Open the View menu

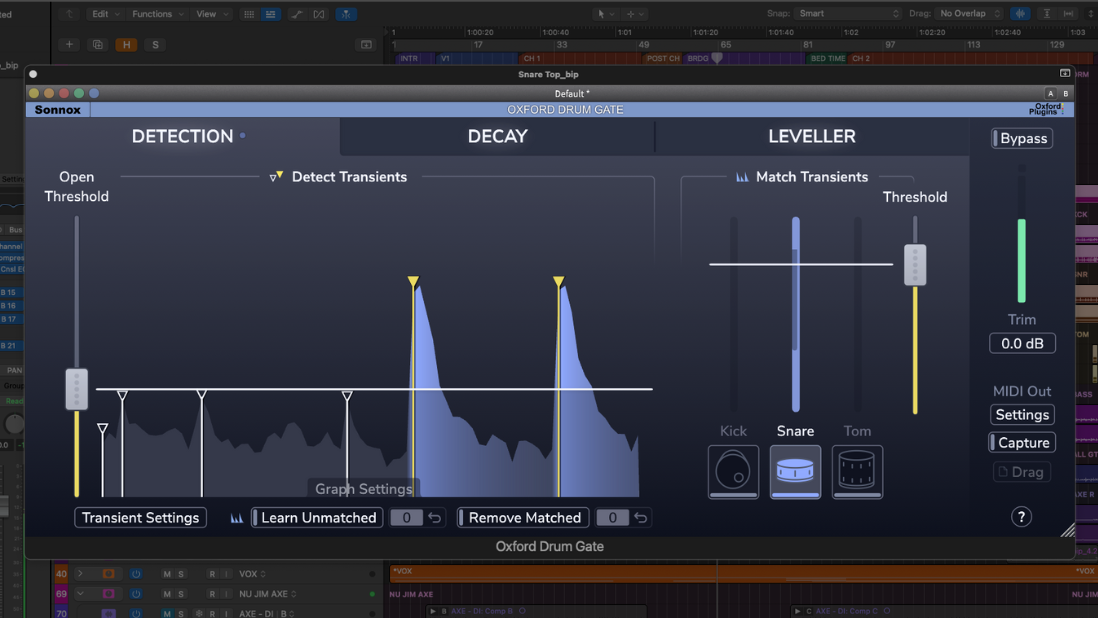click(211, 14)
